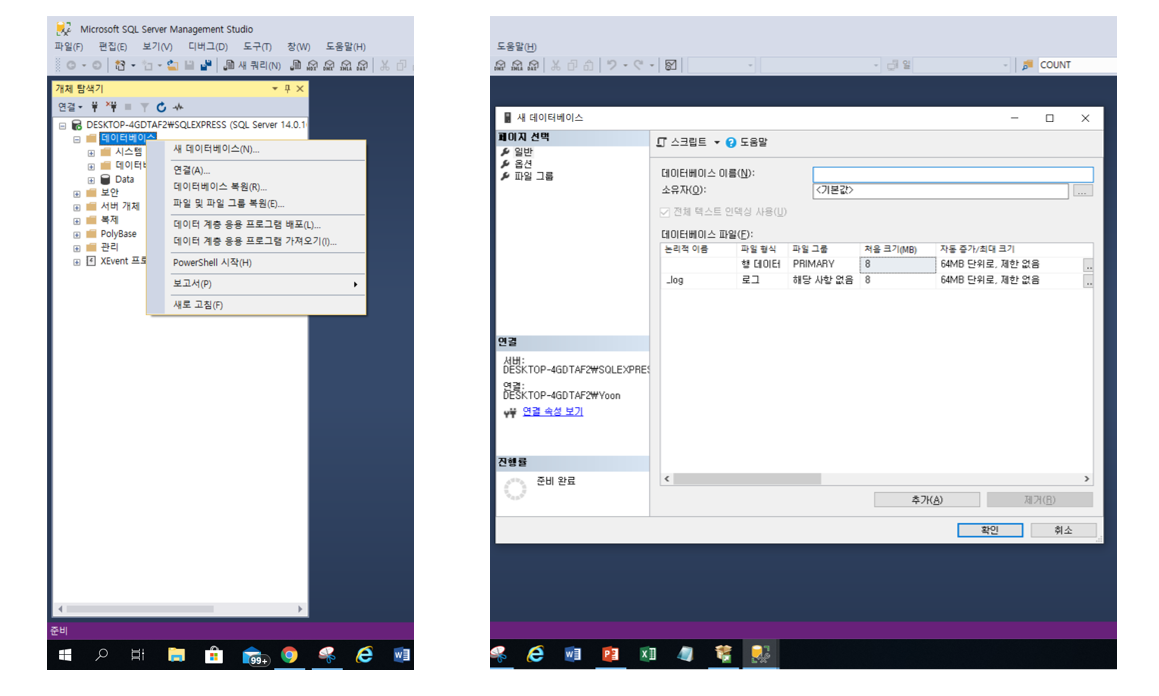This screenshot has width=1159, height=696.
Task: Click the MDX query toolbar icon
Action: (312, 65)
